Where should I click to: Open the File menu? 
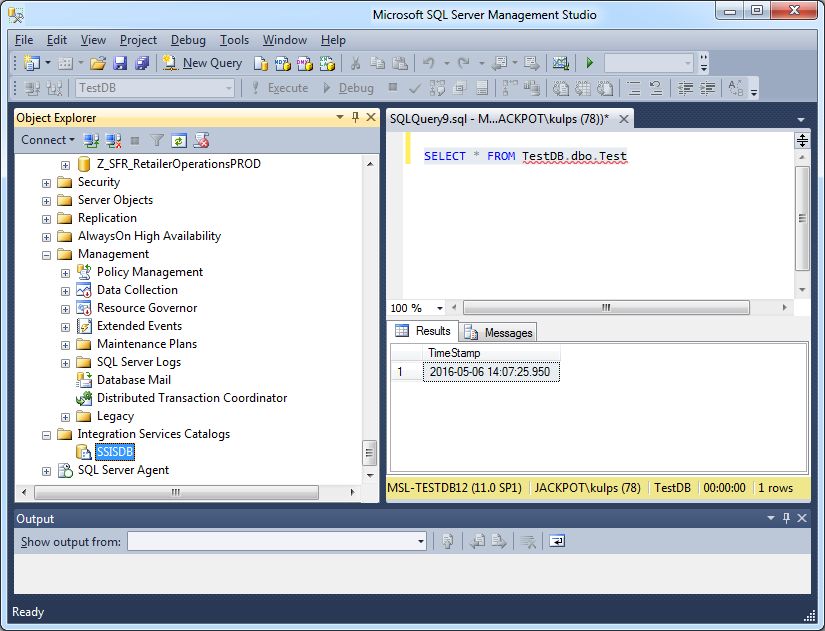point(24,40)
